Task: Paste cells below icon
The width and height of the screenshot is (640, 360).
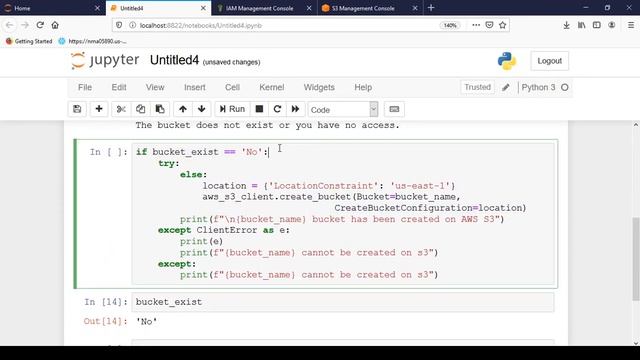Action: (x=160, y=109)
